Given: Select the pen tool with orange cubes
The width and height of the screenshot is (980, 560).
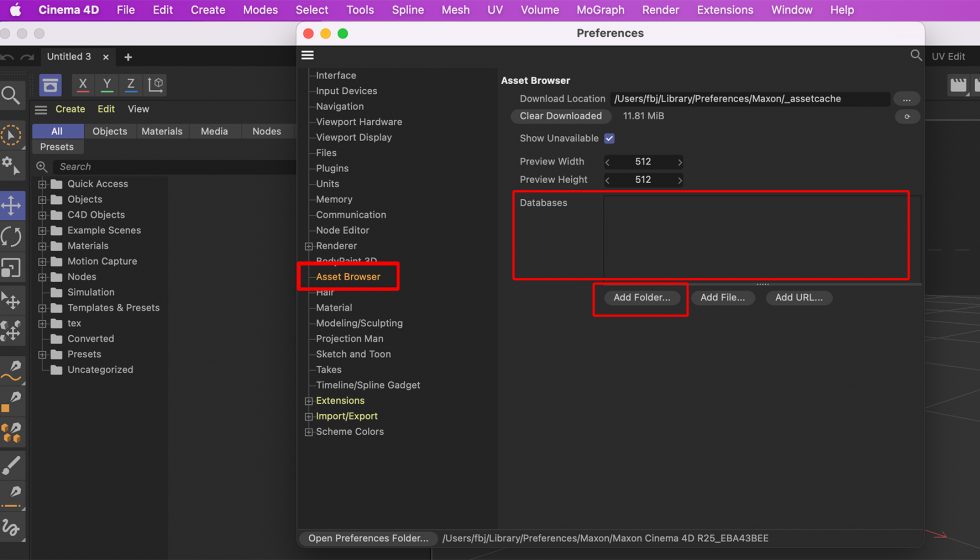Looking at the screenshot, I should [11, 432].
